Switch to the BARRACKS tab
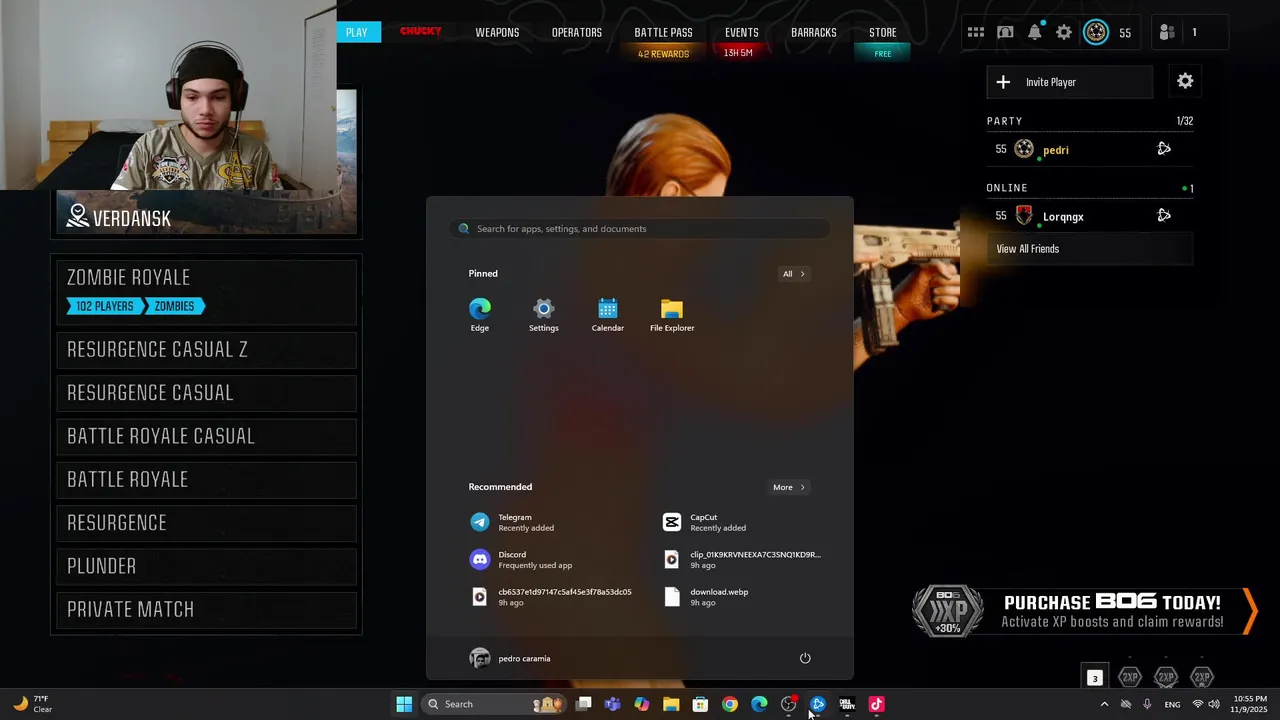 click(x=813, y=33)
